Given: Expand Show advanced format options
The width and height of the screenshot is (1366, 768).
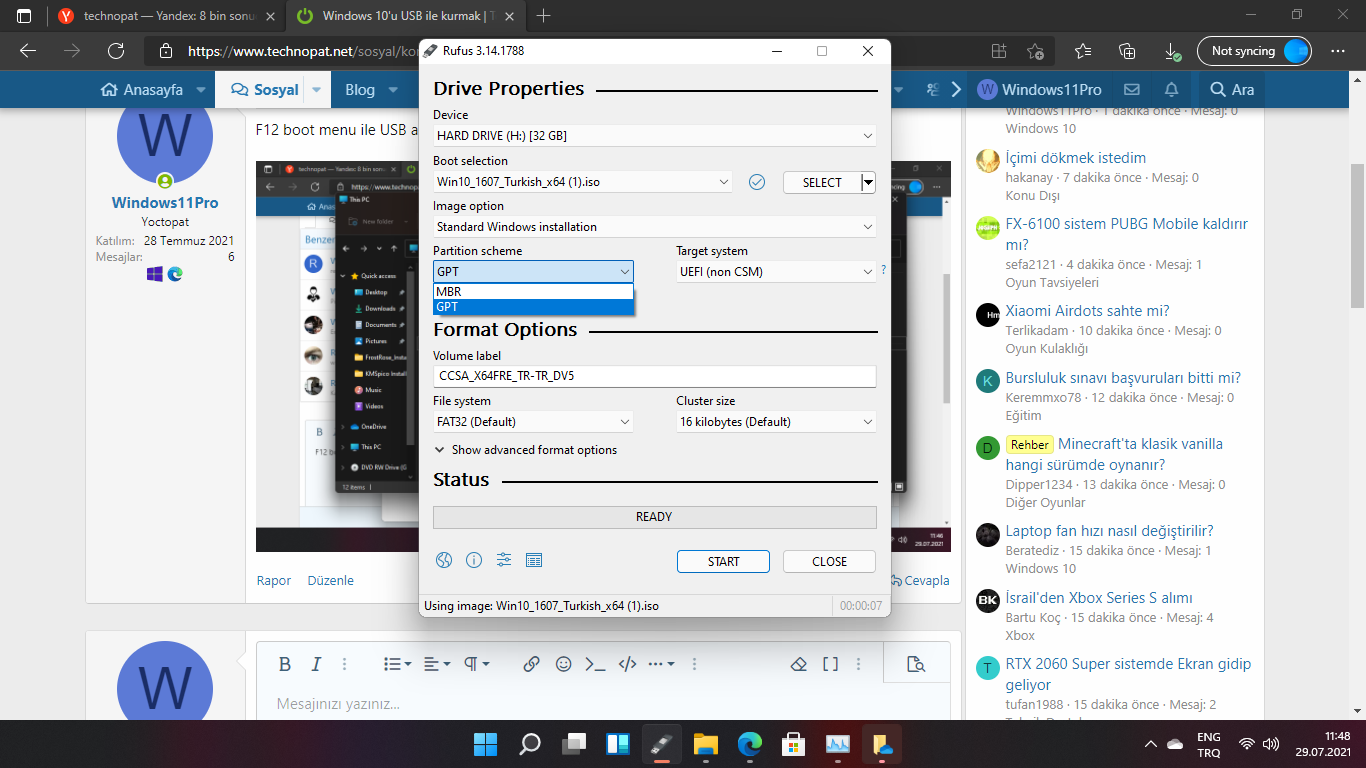Looking at the screenshot, I should click(x=526, y=450).
